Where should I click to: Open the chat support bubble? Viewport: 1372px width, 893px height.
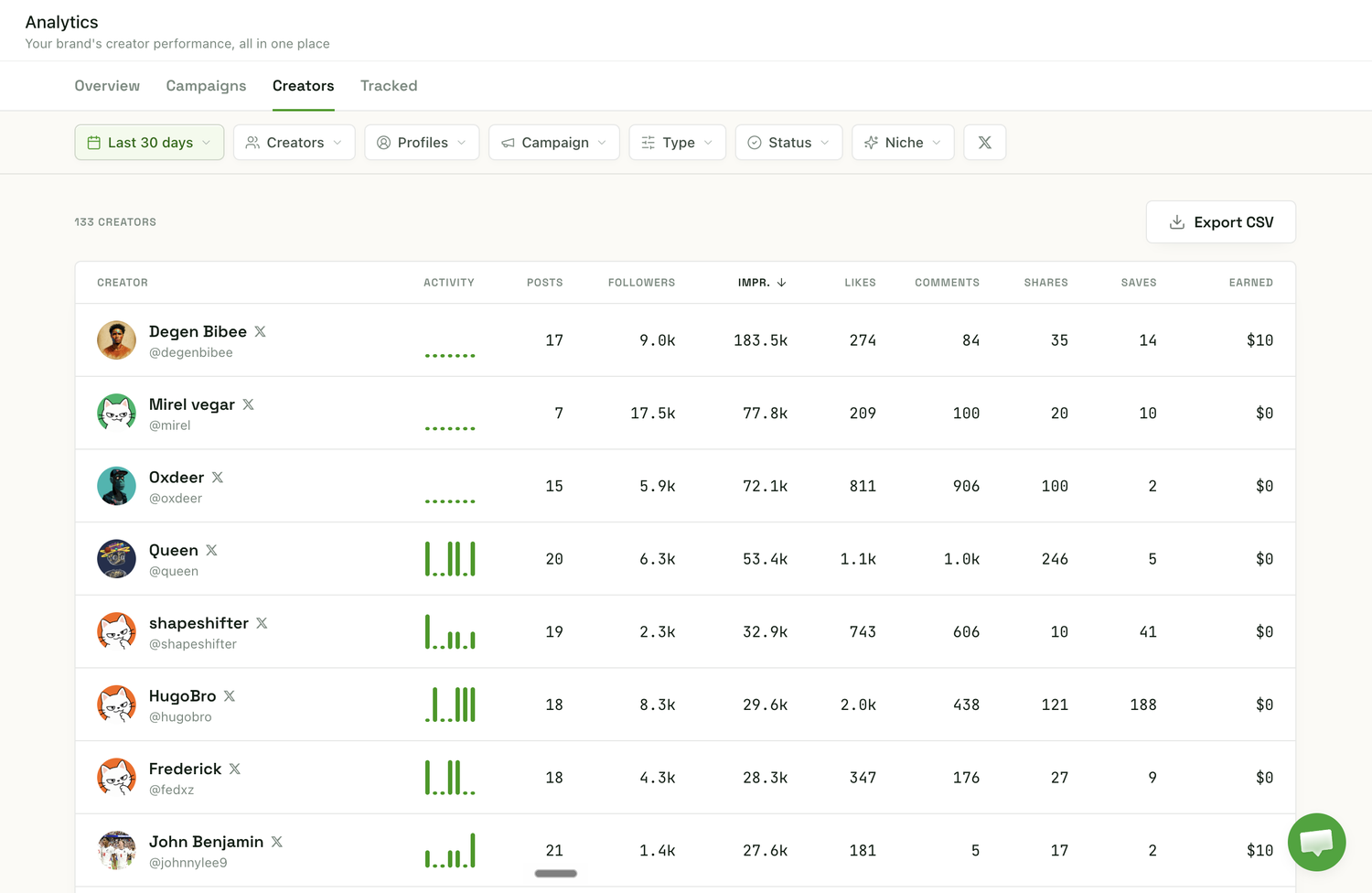pos(1316,842)
